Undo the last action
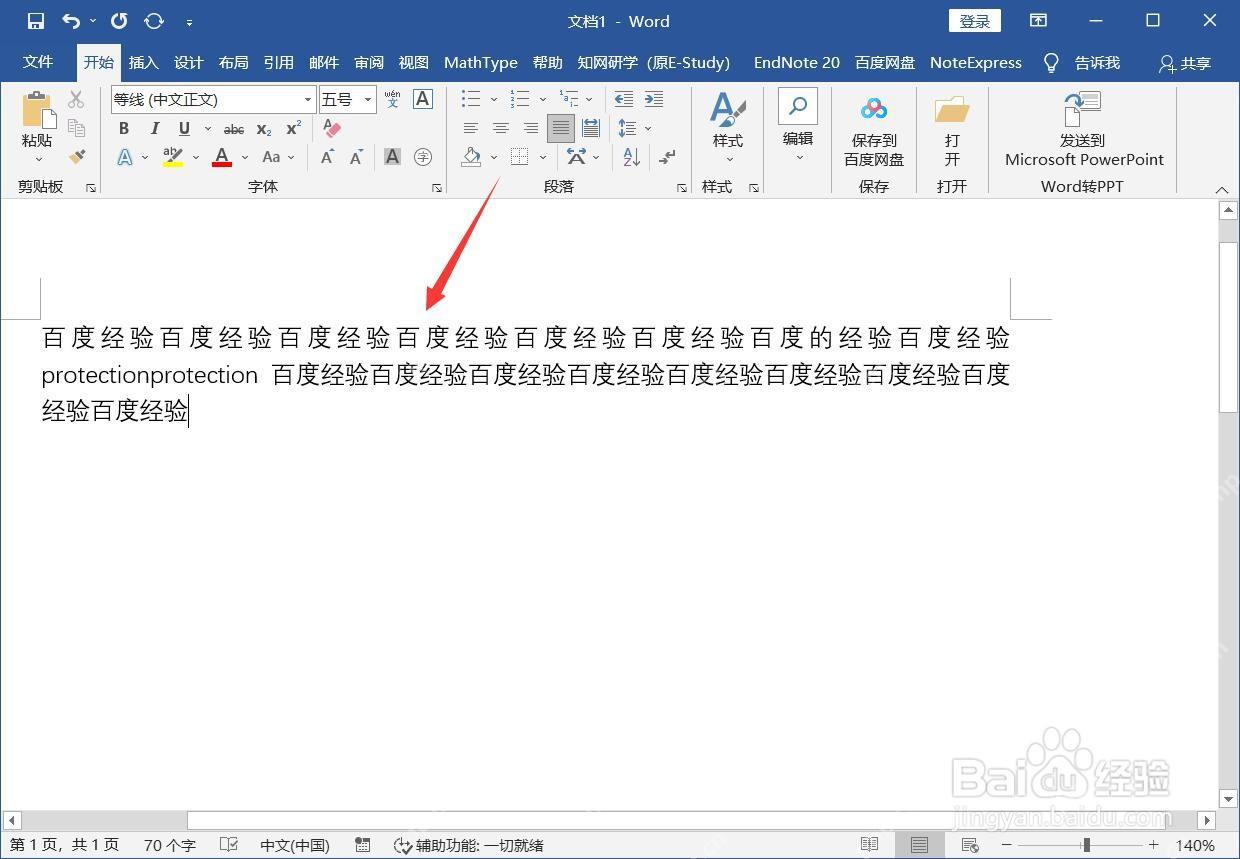This screenshot has height=859, width=1240. point(70,21)
